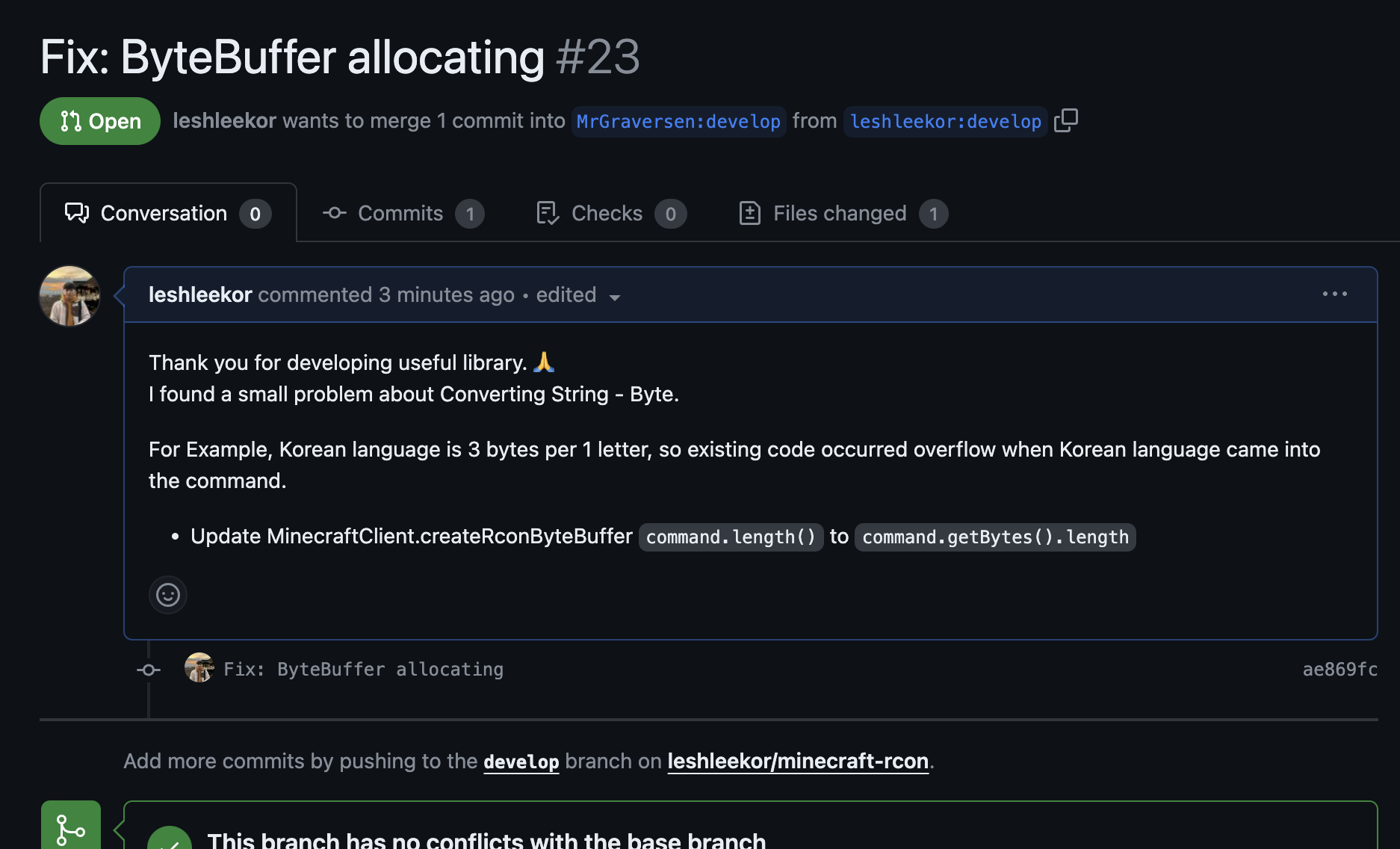
Task: Open the comment options ellipsis menu
Action: pyautogui.click(x=1334, y=294)
